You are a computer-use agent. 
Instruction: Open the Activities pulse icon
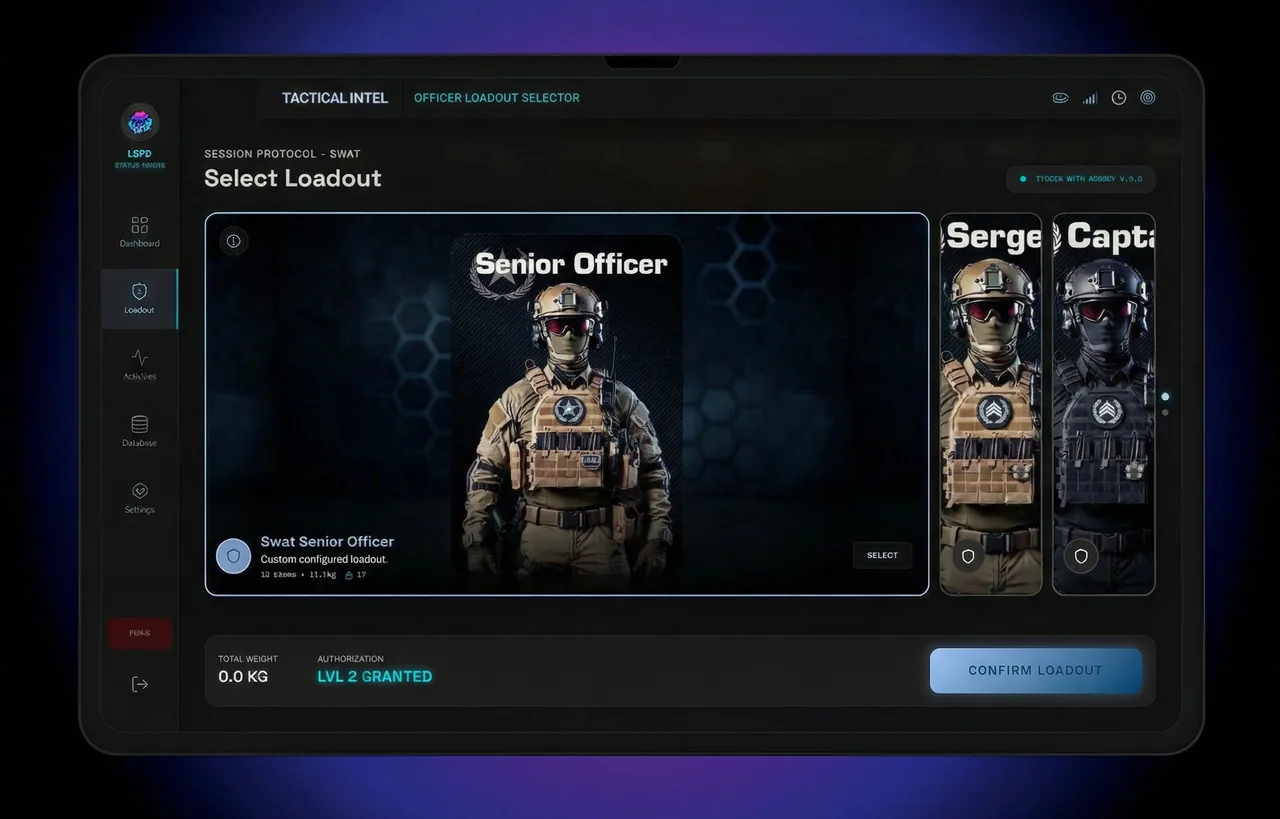[140, 357]
